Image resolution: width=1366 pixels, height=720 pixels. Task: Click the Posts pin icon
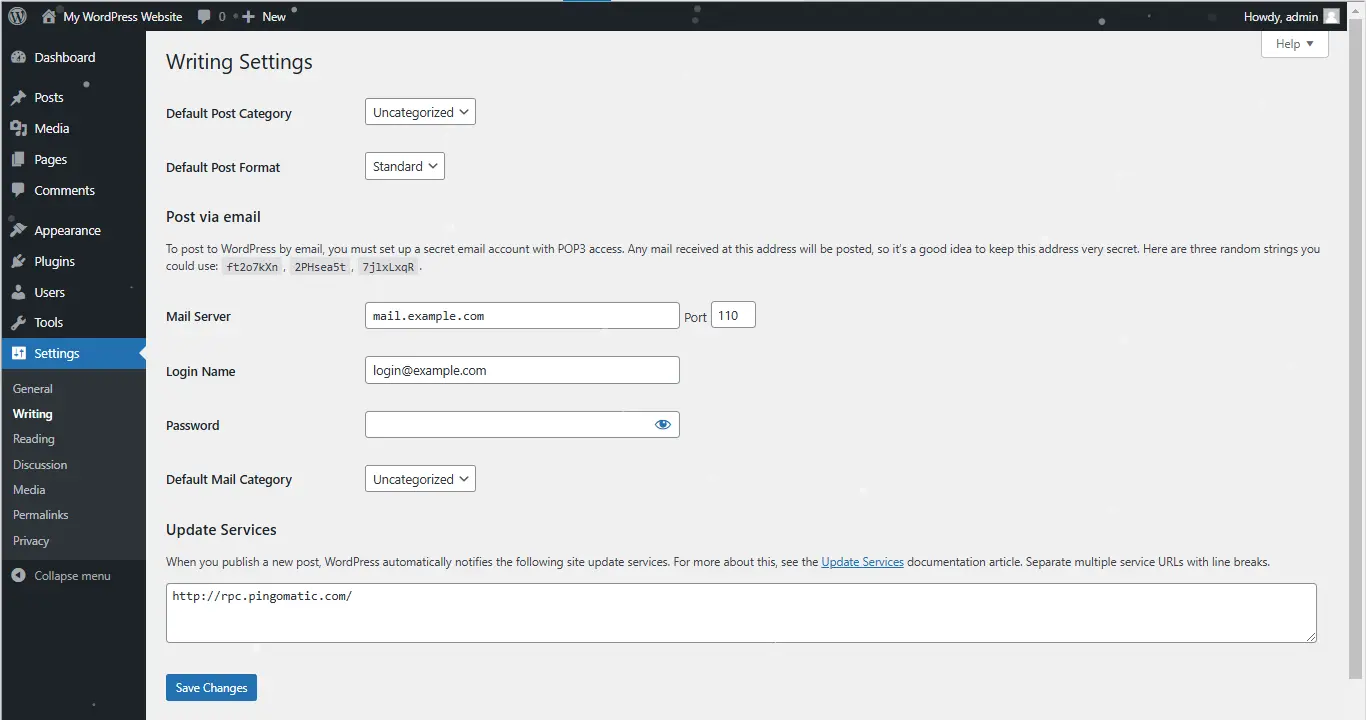point(18,98)
